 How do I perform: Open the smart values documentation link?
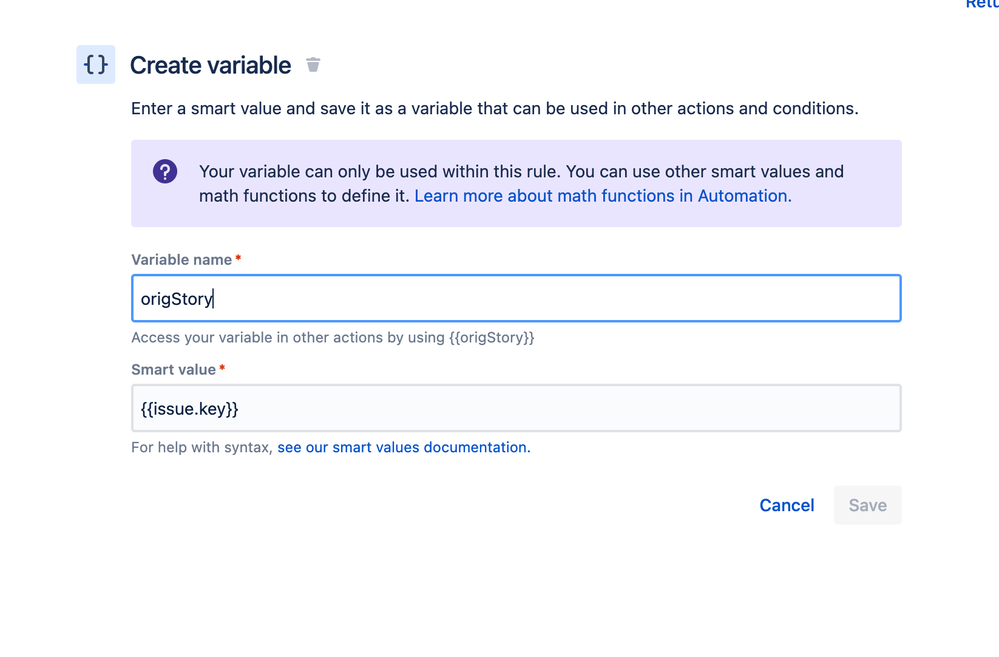click(x=403, y=447)
